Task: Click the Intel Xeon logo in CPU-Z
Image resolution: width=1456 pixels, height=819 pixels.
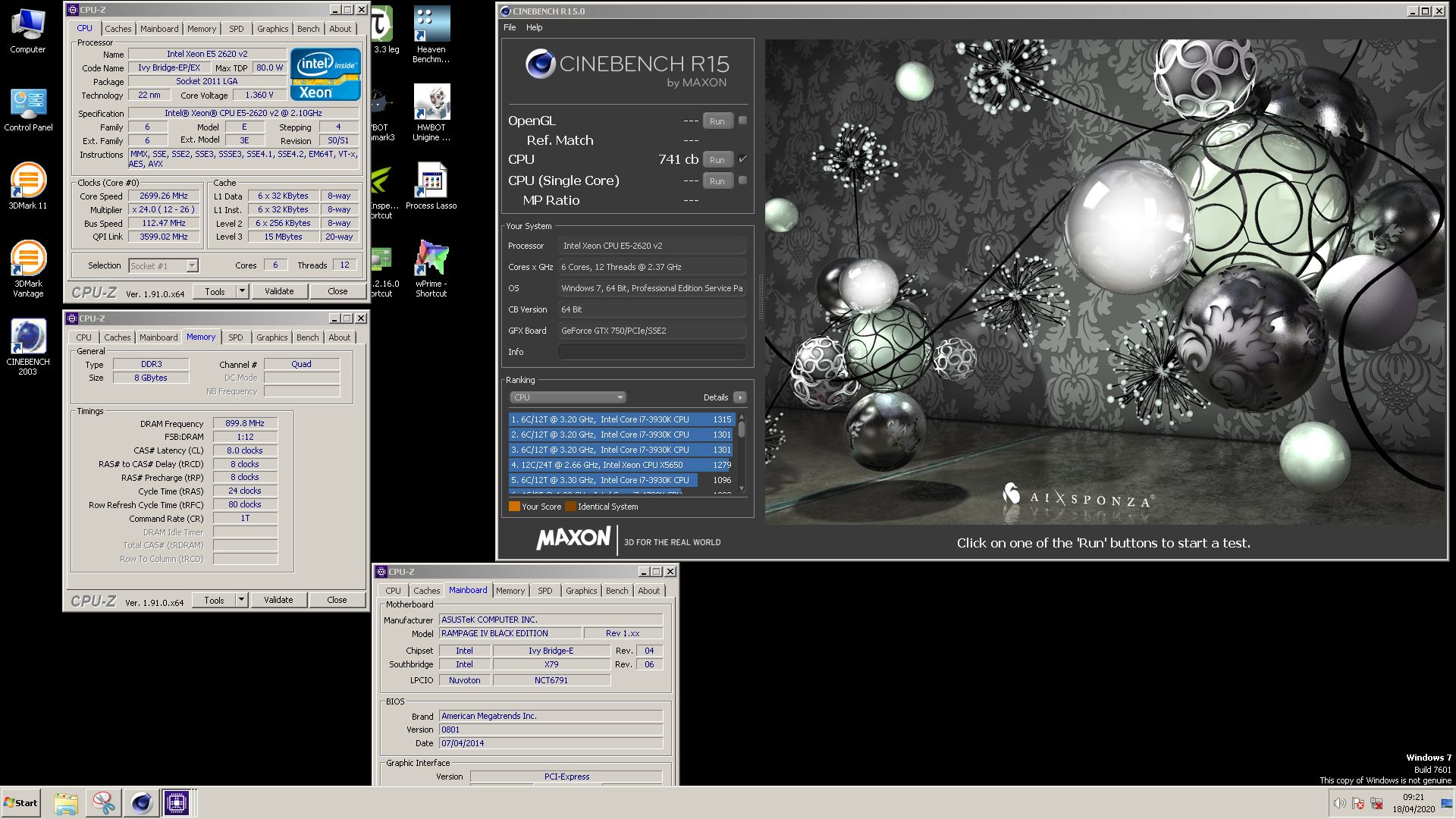Action: click(x=325, y=74)
